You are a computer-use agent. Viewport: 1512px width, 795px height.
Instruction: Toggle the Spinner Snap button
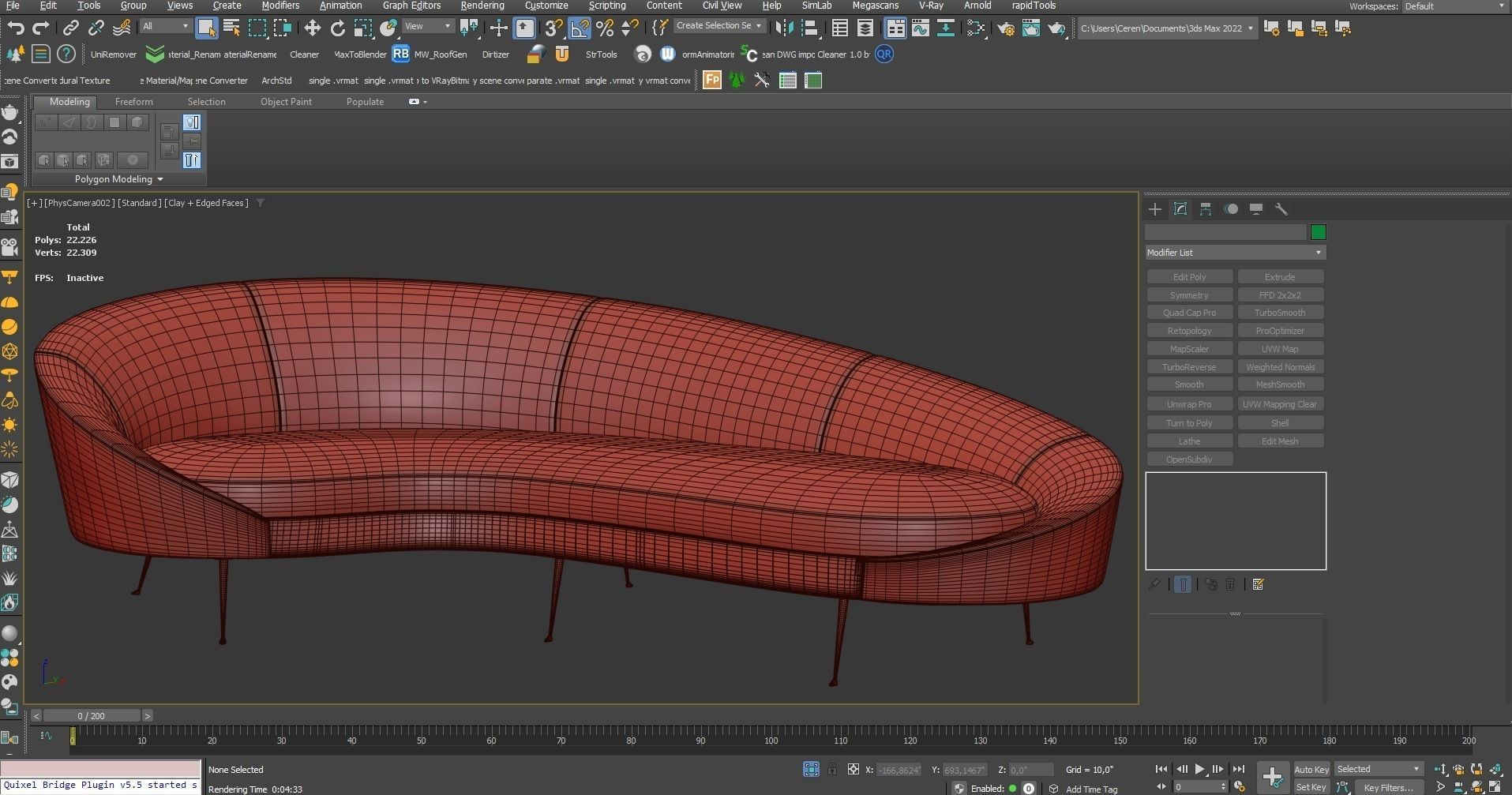(x=630, y=28)
